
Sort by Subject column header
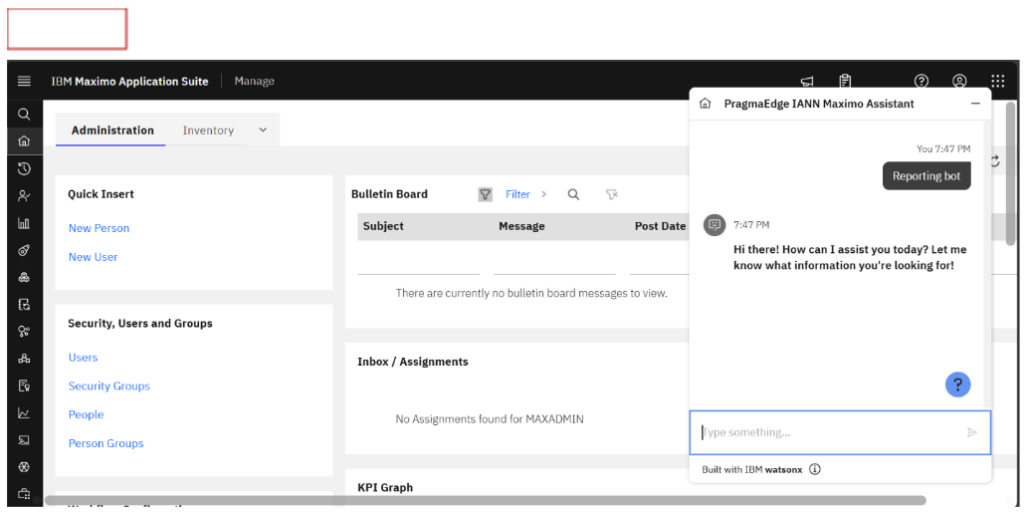pos(383,226)
